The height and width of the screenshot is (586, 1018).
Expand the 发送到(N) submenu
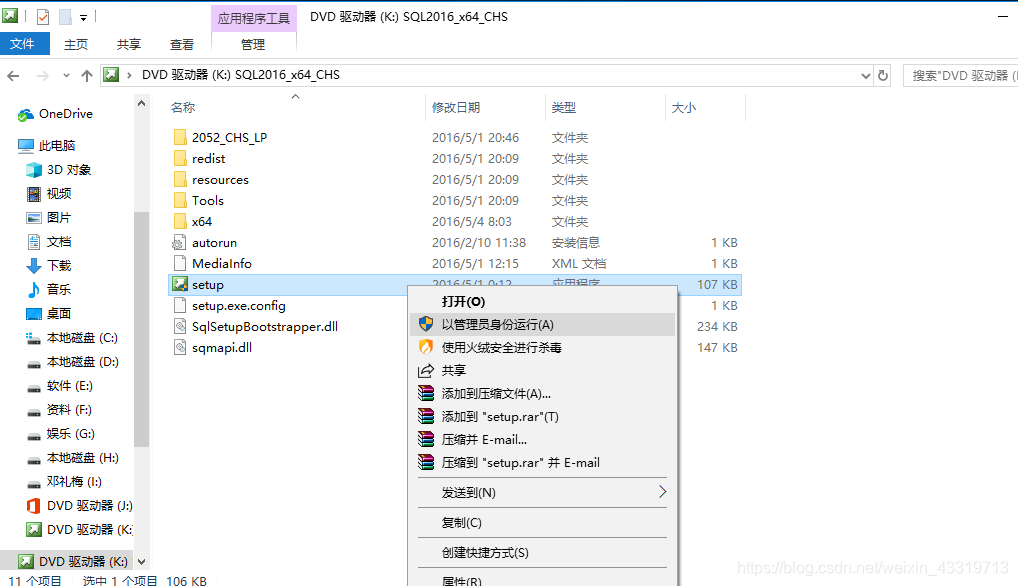[543, 493]
